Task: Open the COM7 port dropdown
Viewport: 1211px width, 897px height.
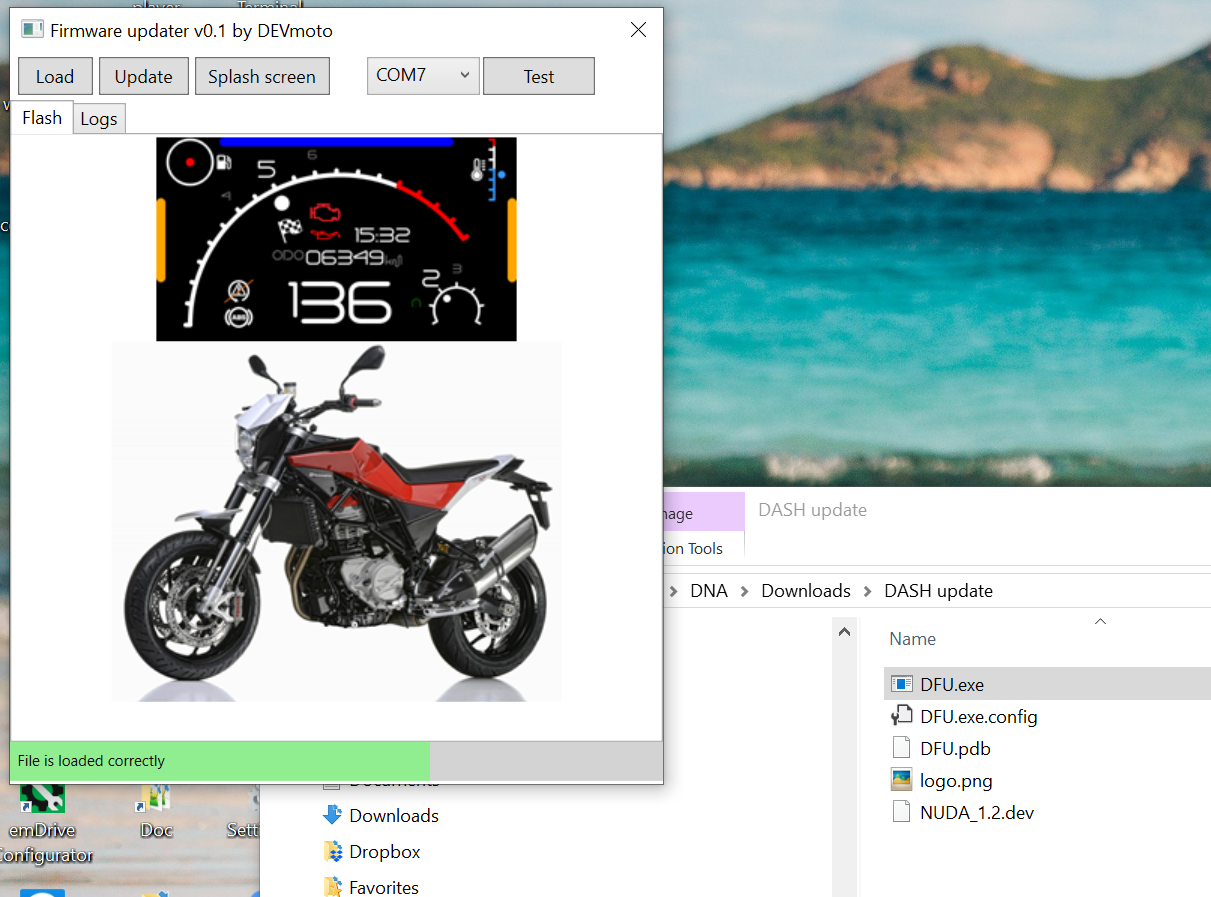Action: 423,76
